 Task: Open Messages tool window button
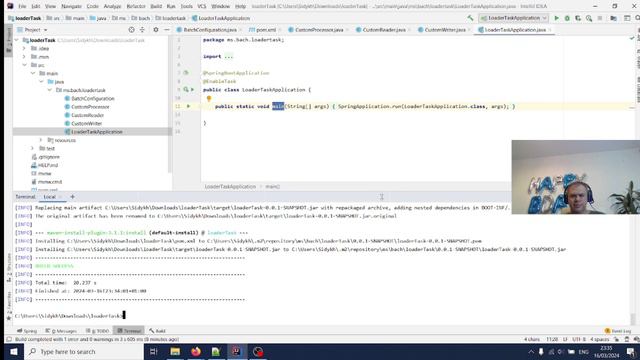pos(61,331)
